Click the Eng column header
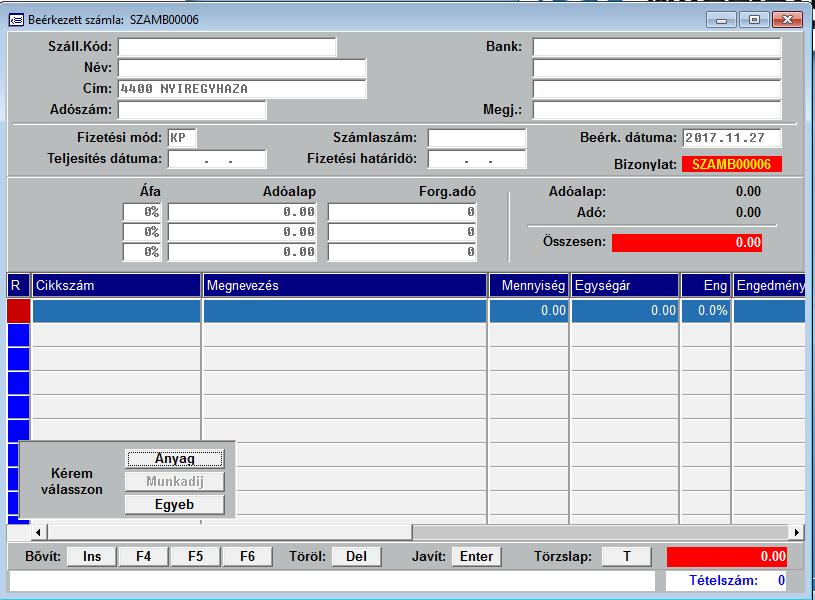The width and height of the screenshot is (815, 600). (x=706, y=285)
